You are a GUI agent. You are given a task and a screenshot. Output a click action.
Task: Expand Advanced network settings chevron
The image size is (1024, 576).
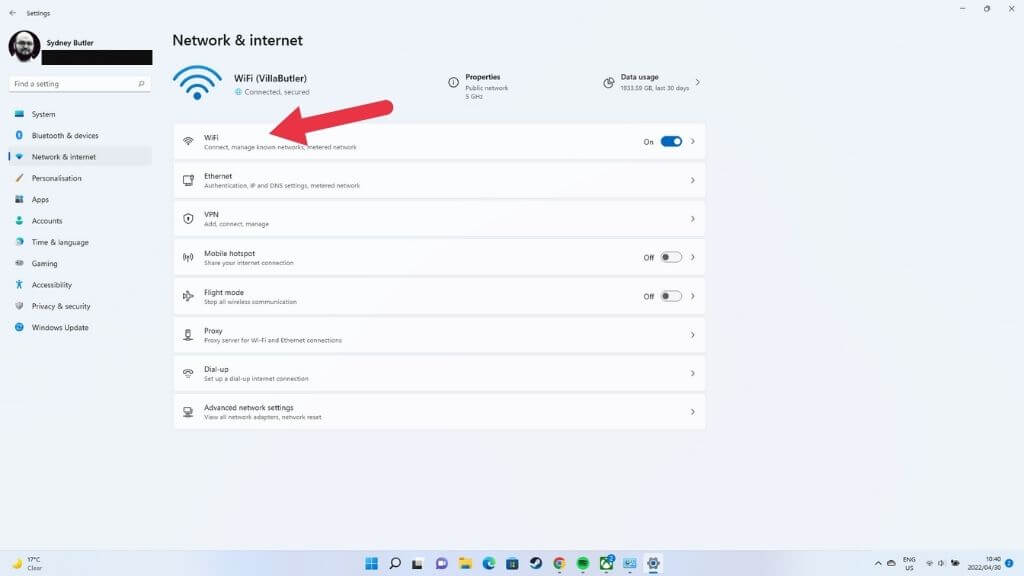(693, 412)
